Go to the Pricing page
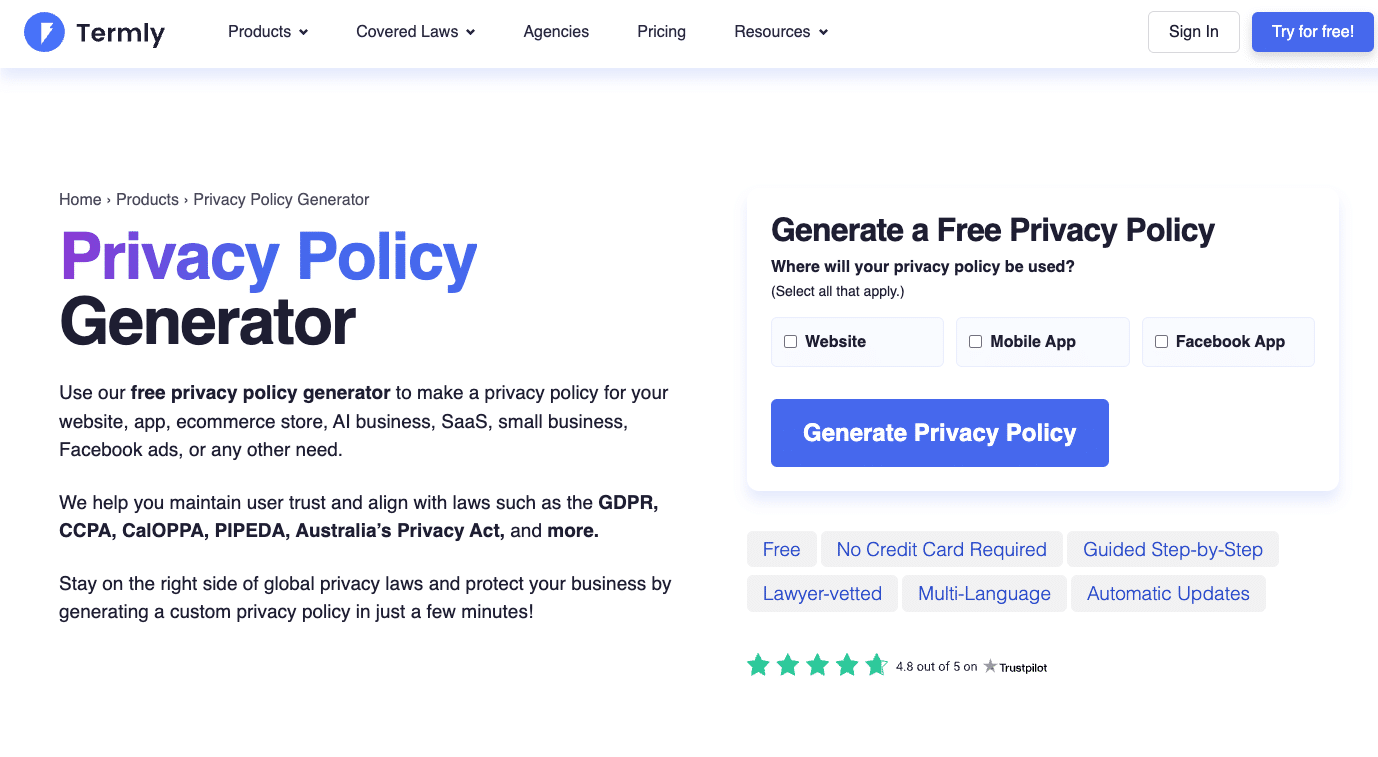 [661, 32]
